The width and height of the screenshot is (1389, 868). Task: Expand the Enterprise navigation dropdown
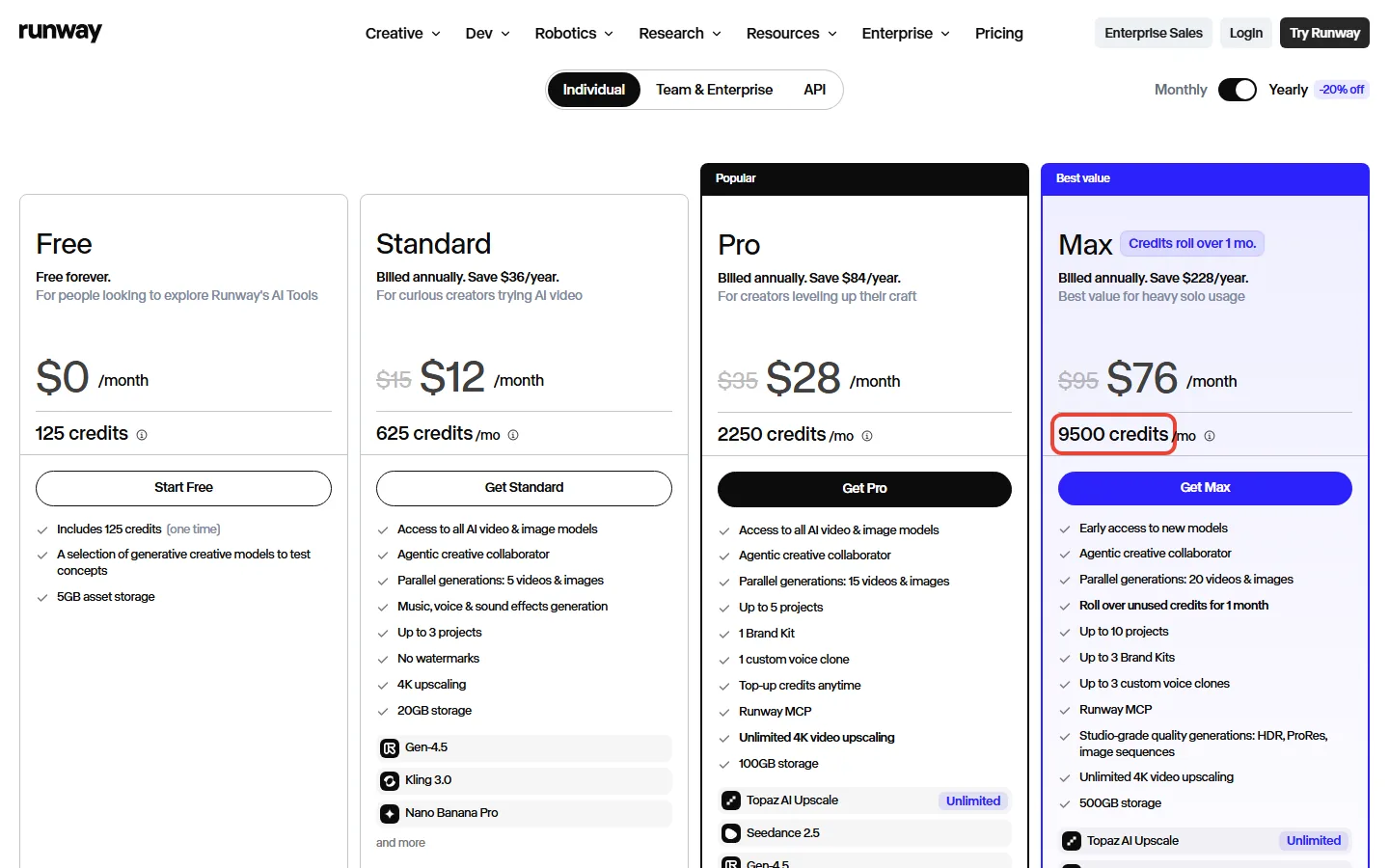(906, 33)
